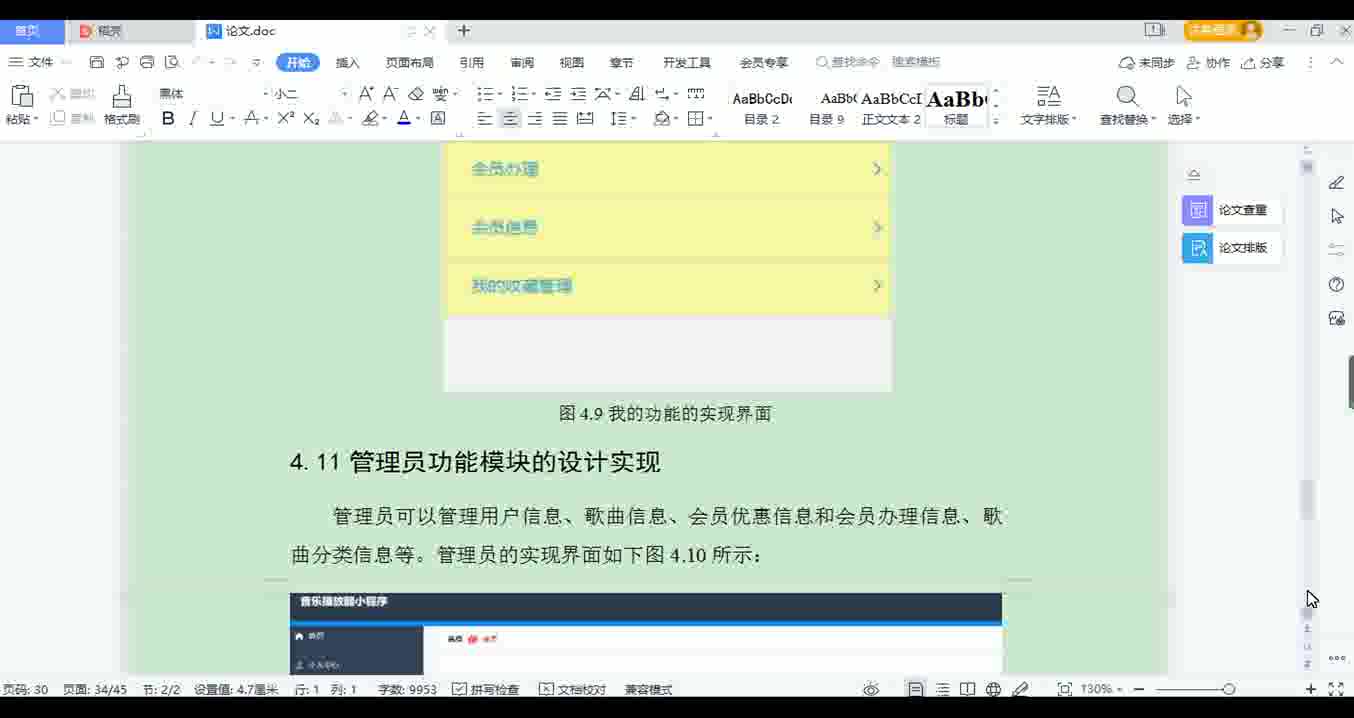Toggle justify alignment
Image resolution: width=1354 pixels, height=718 pixels.
tap(560, 118)
